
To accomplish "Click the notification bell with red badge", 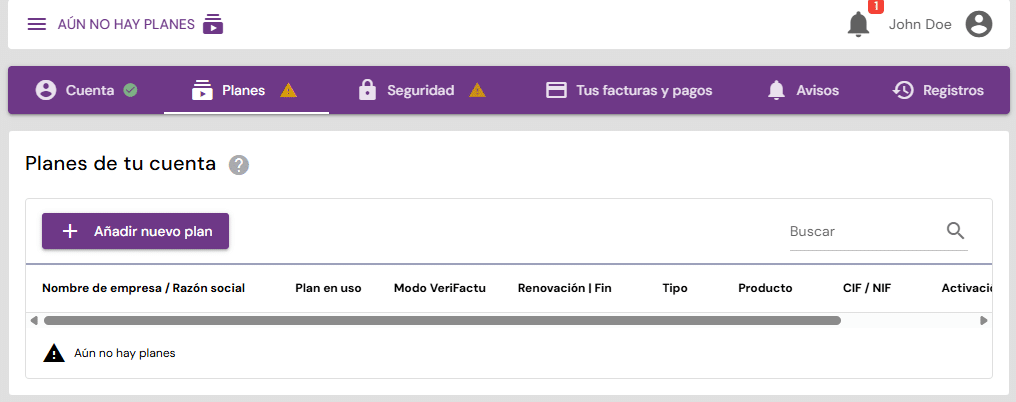I will (858, 24).
